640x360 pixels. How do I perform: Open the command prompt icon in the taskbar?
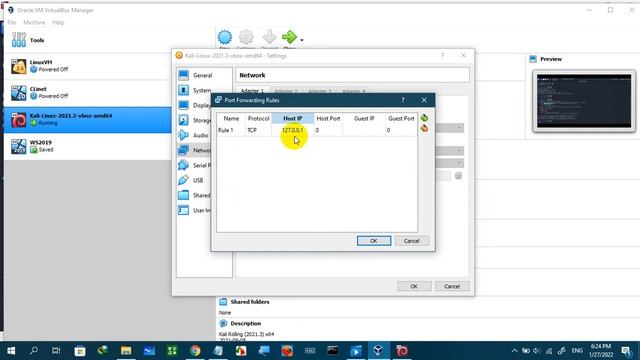click(333, 351)
